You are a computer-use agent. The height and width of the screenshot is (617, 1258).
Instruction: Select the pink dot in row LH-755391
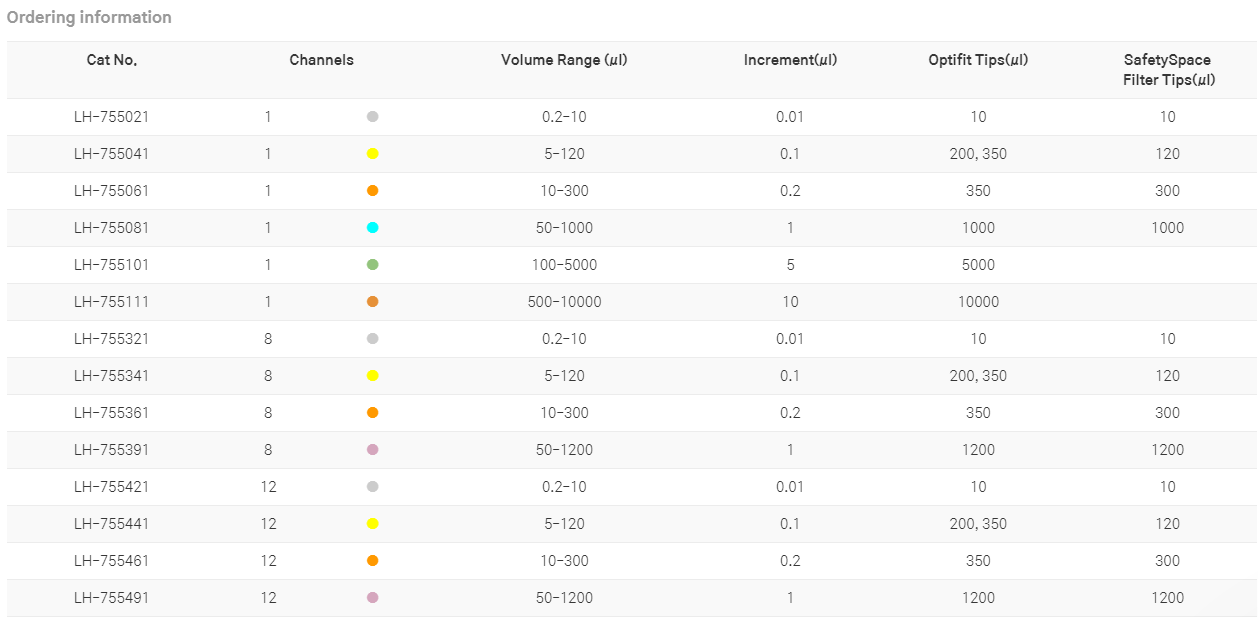click(372, 450)
